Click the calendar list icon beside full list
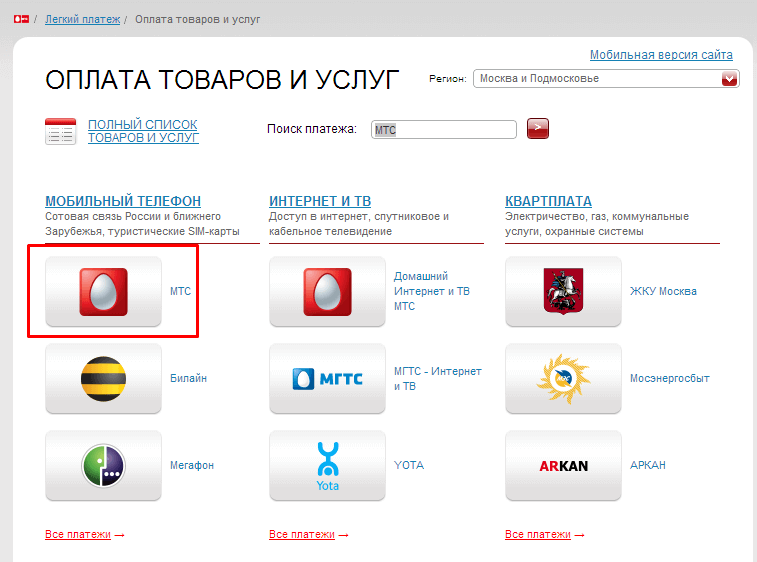This screenshot has width=757, height=562. (x=60, y=131)
